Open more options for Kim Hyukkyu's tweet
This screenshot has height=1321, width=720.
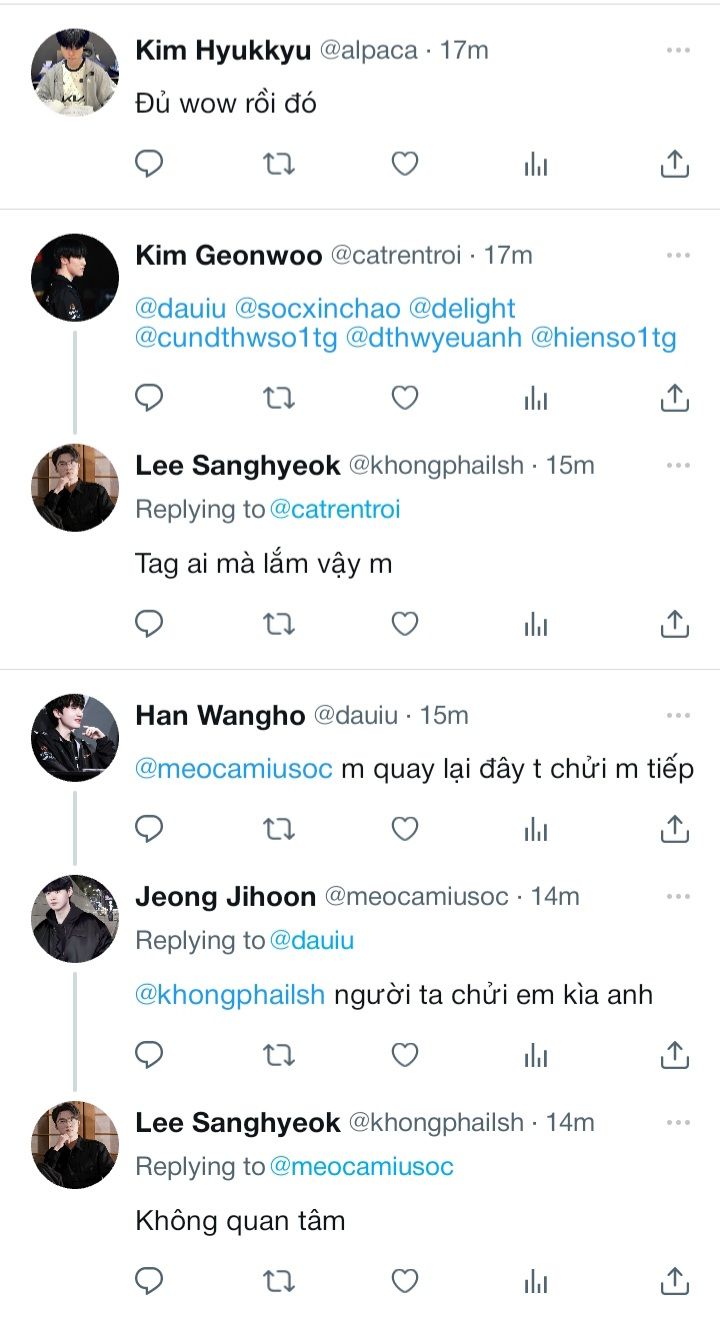pyautogui.click(x=678, y=50)
